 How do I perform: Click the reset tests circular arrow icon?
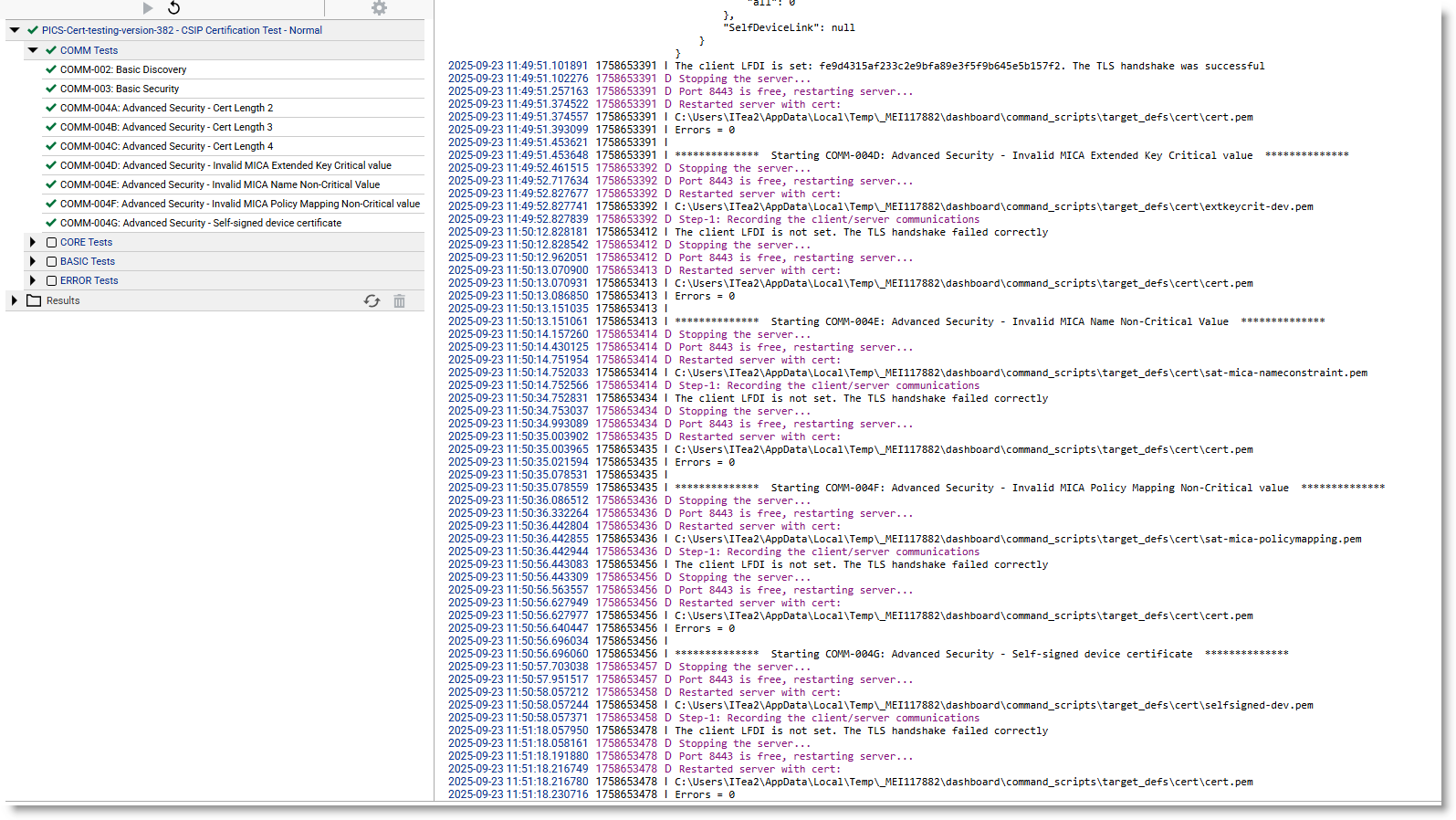coord(173,8)
